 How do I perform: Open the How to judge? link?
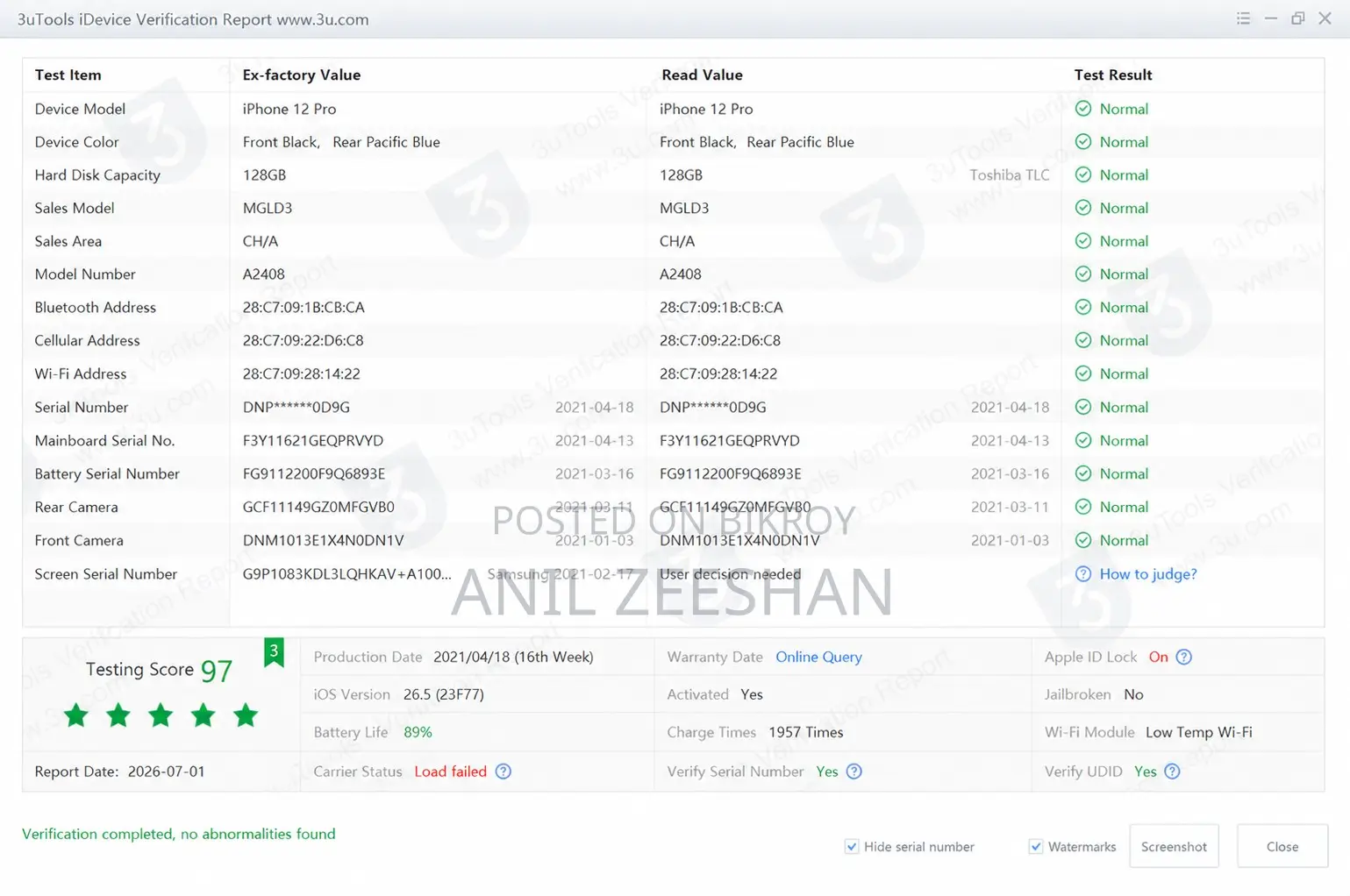click(1148, 574)
